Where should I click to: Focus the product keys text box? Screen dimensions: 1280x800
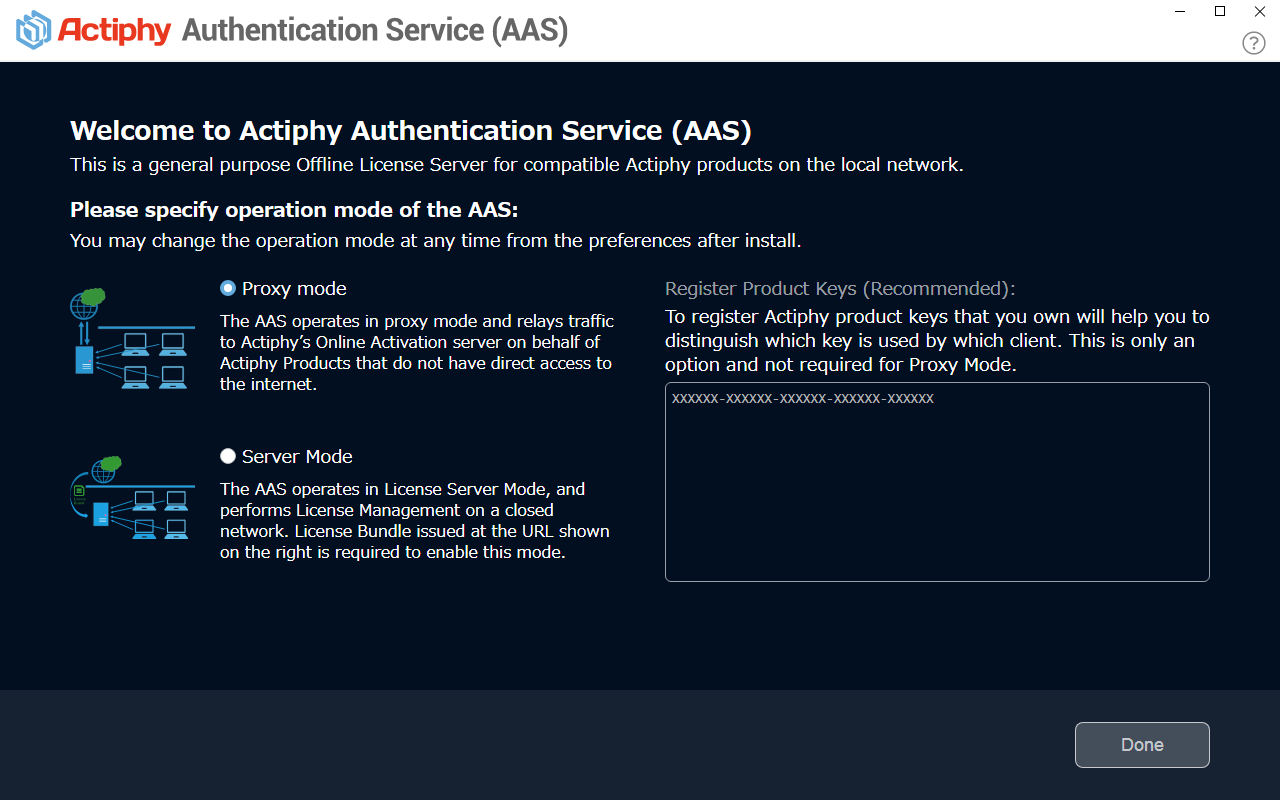click(937, 482)
